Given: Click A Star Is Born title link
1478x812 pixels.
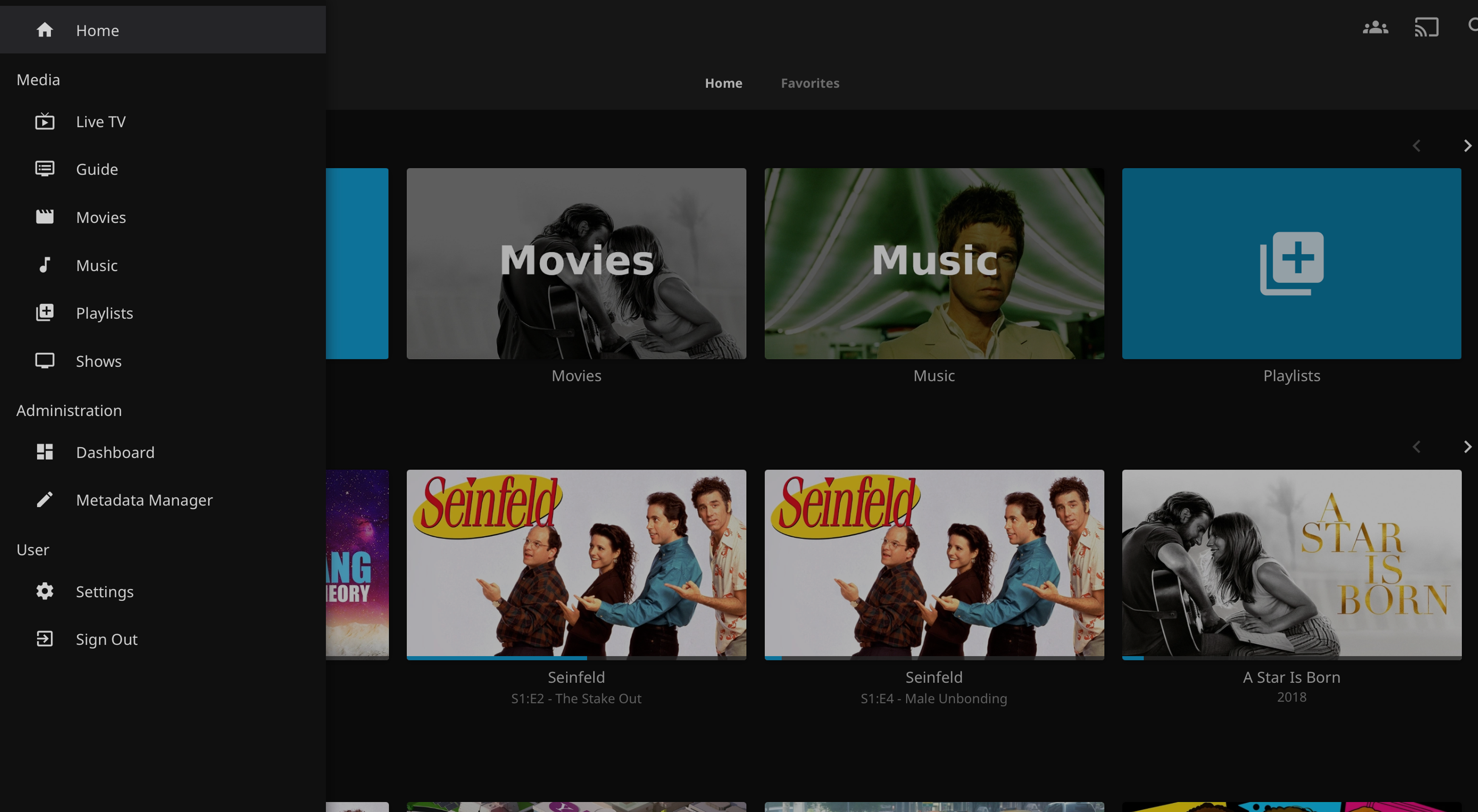Looking at the screenshot, I should point(1292,677).
